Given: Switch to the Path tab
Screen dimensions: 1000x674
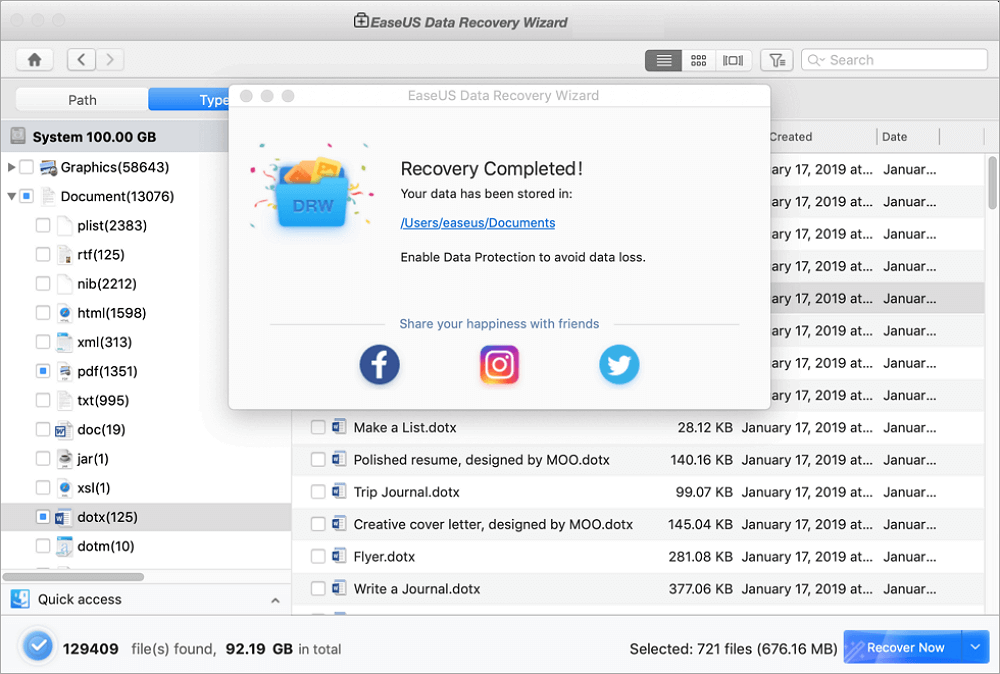Looking at the screenshot, I should (x=82, y=100).
